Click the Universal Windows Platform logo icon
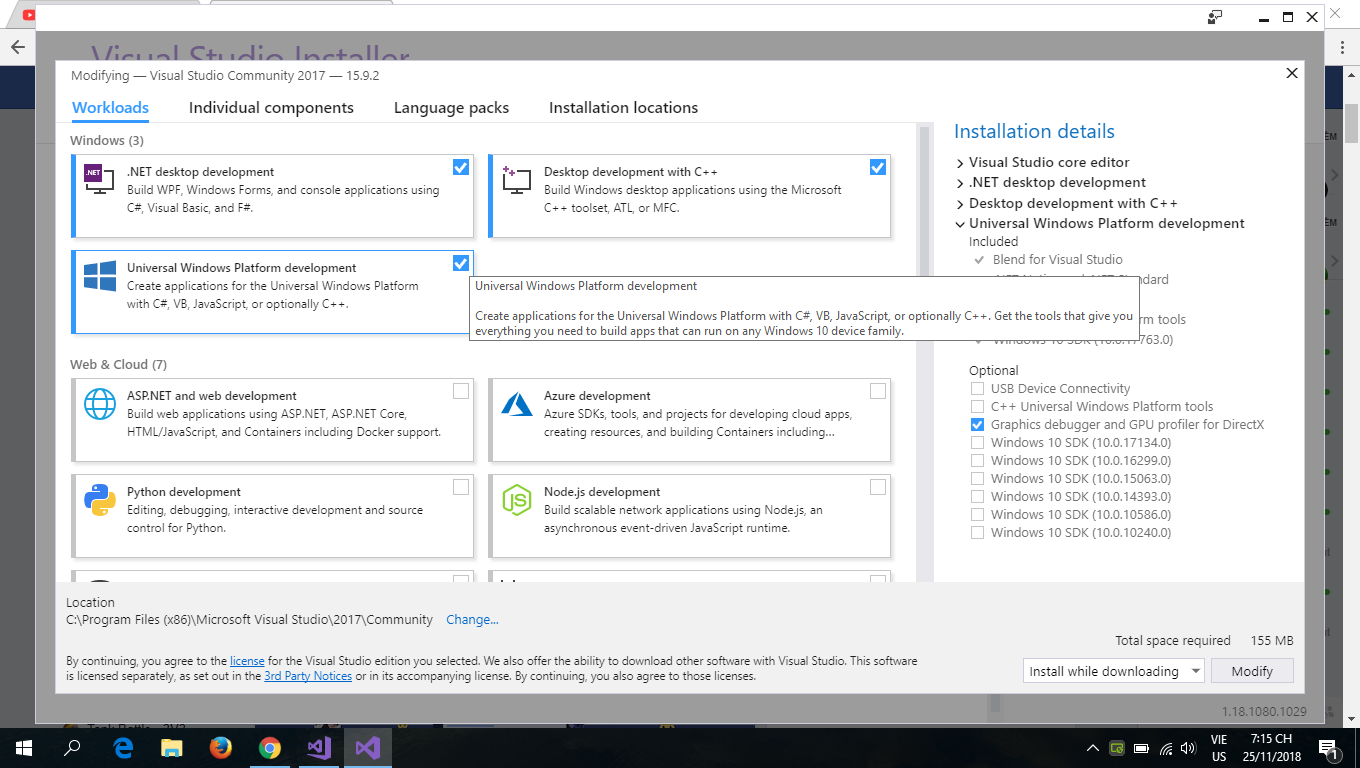Image resolution: width=1360 pixels, height=768 pixels. (99, 276)
